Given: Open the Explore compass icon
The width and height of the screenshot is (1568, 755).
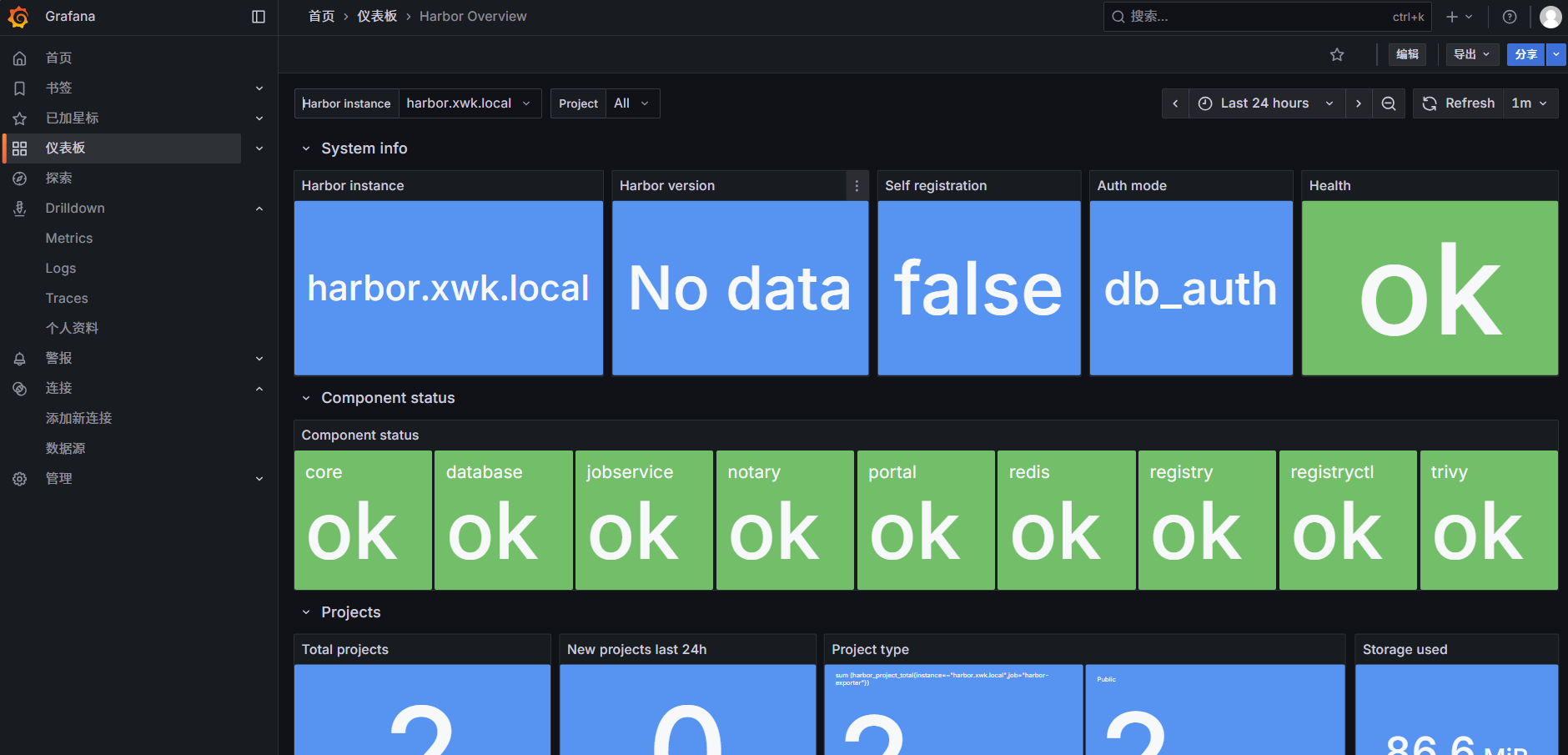Looking at the screenshot, I should coord(20,179).
